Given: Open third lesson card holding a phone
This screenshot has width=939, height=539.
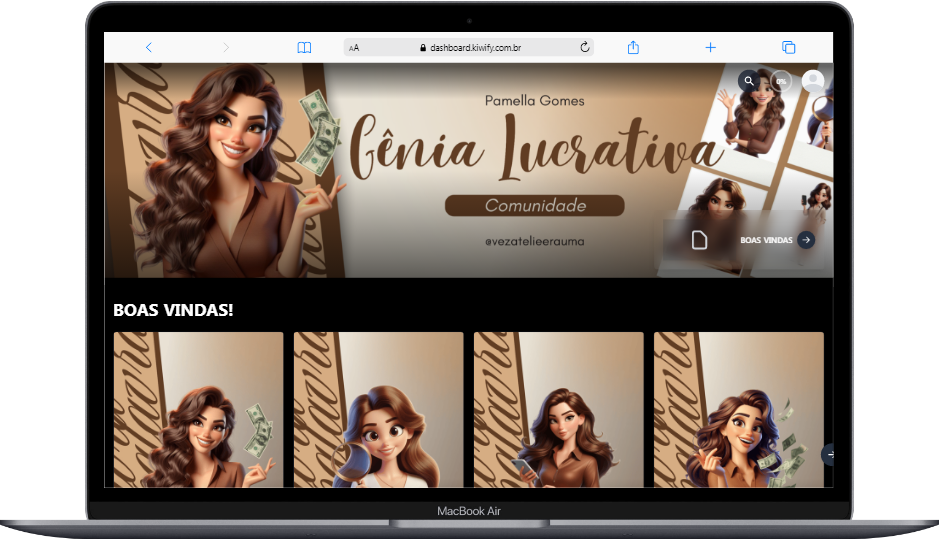Looking at the screenshot, I should pyautogui.click(x=558, y=409).
